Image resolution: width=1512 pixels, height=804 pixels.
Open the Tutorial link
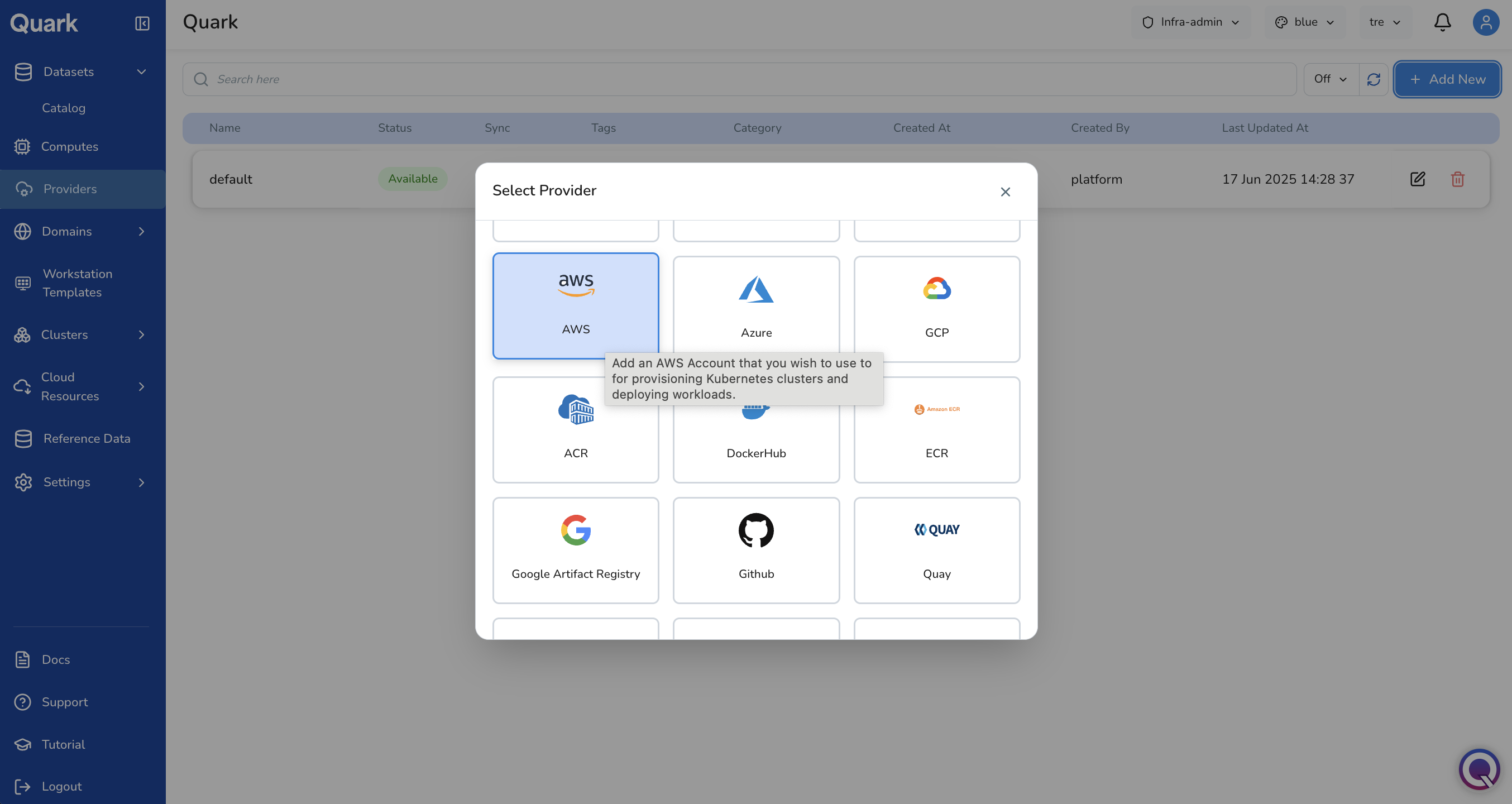click(63, 744)
